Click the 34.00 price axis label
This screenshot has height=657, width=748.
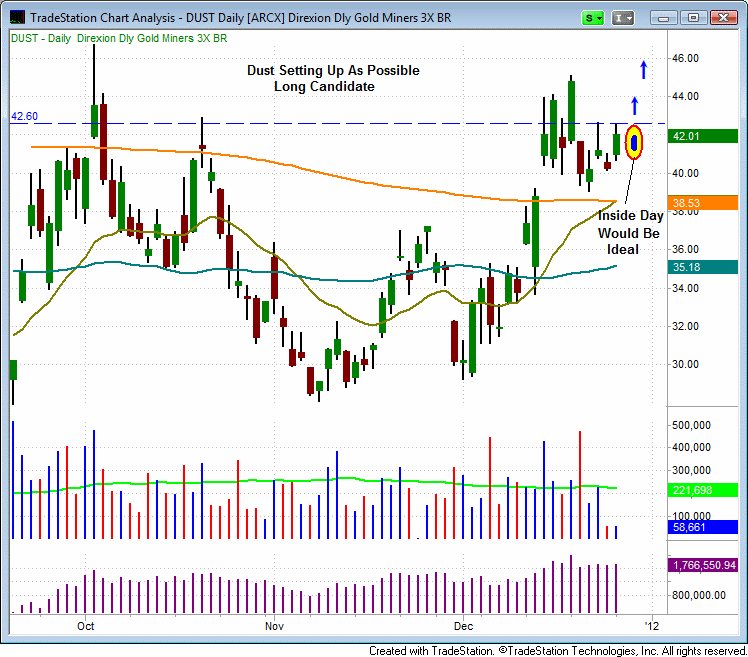[x=686, y=288]
